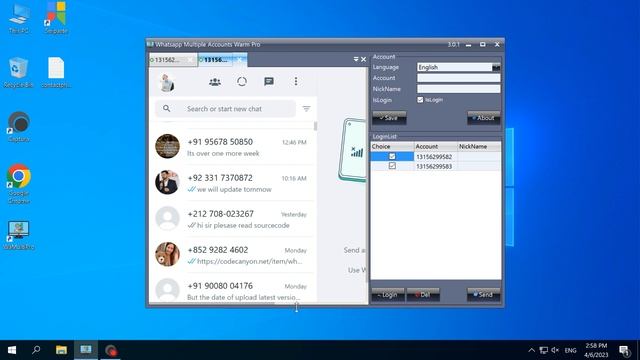This screenshot has height=360, width=640.
Task: Open chat with +91 95678 50850
Action: pos(232,147)
